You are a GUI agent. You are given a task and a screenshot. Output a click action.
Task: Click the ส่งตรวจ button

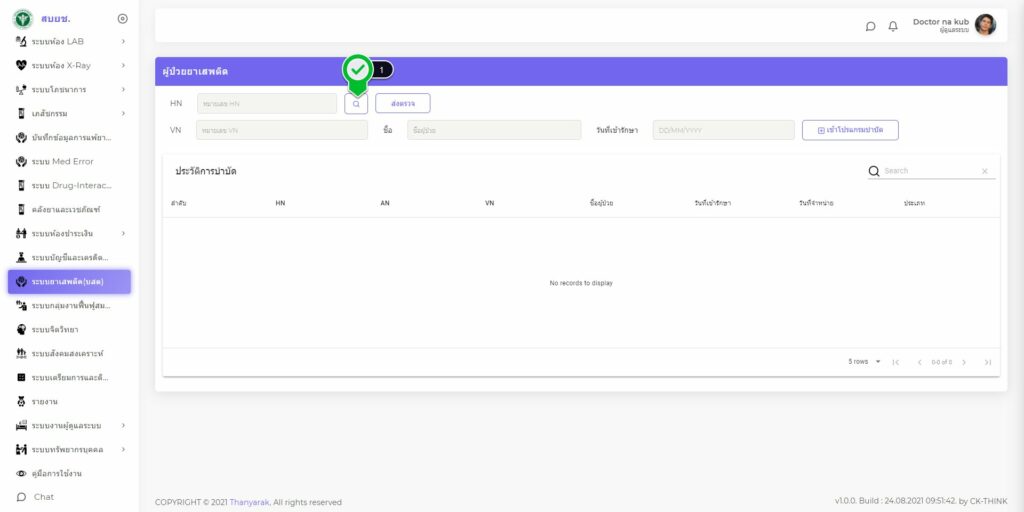coord(402,104)
